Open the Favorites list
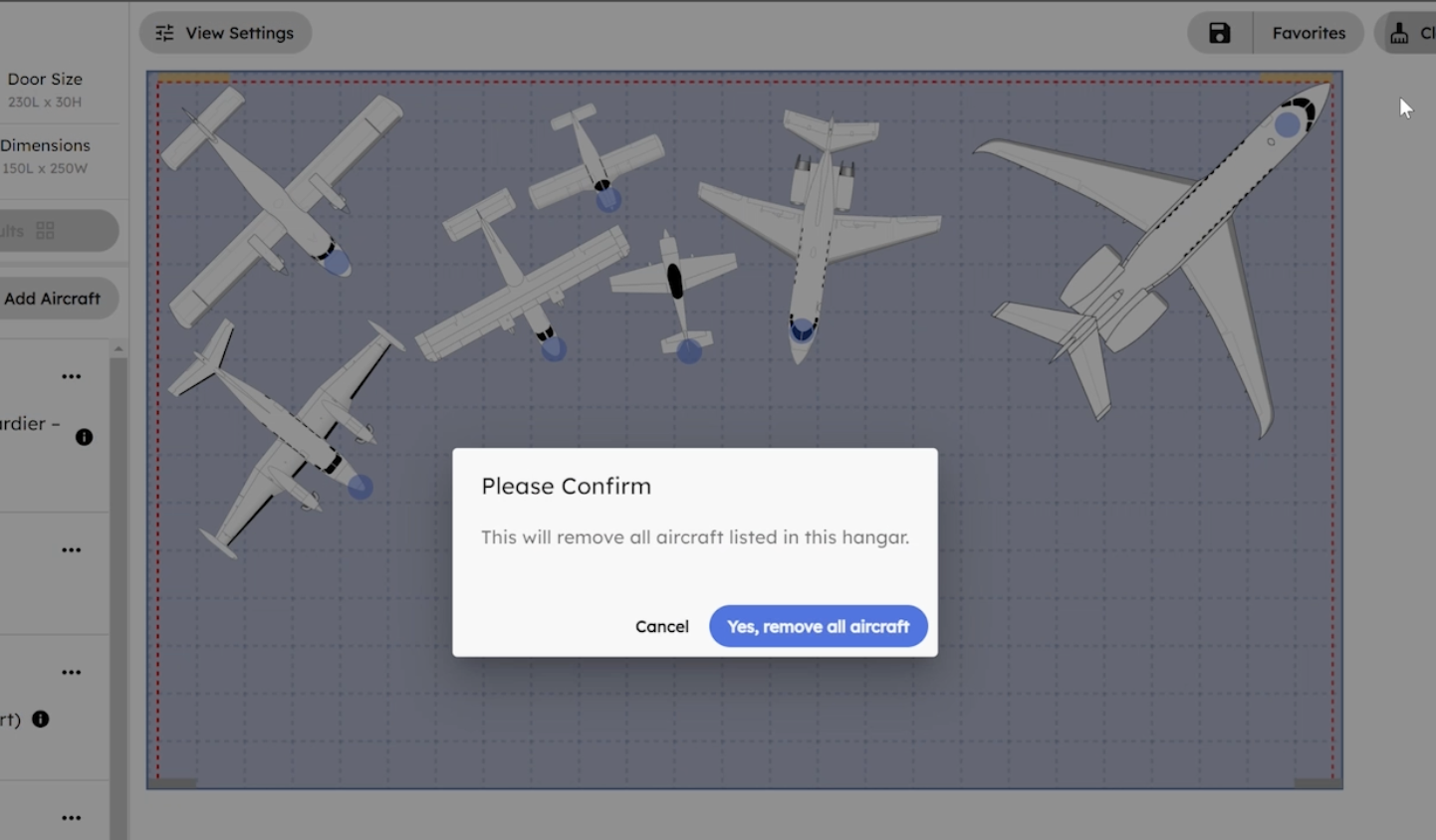 (x=1308, y=33)
